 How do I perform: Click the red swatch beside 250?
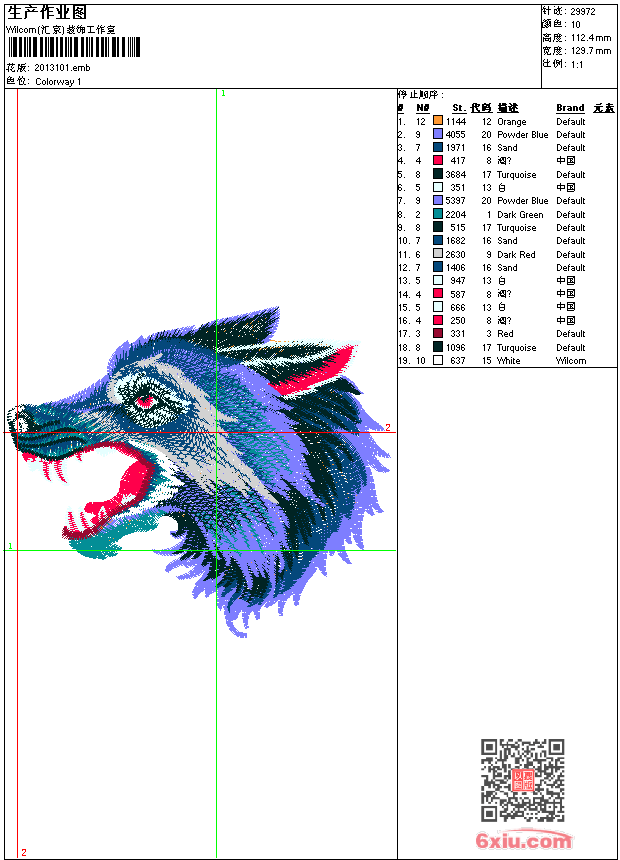pos(438,320)
